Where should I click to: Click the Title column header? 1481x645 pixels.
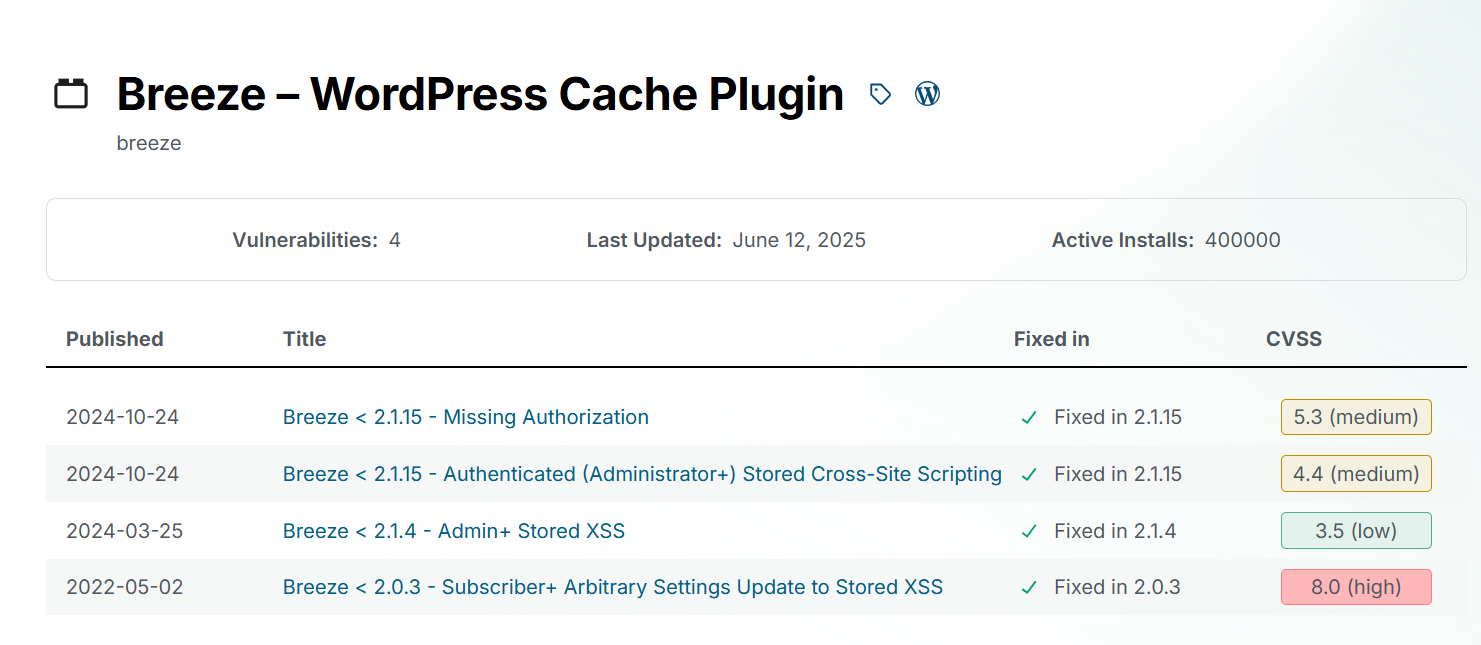(x=305, y=339)
